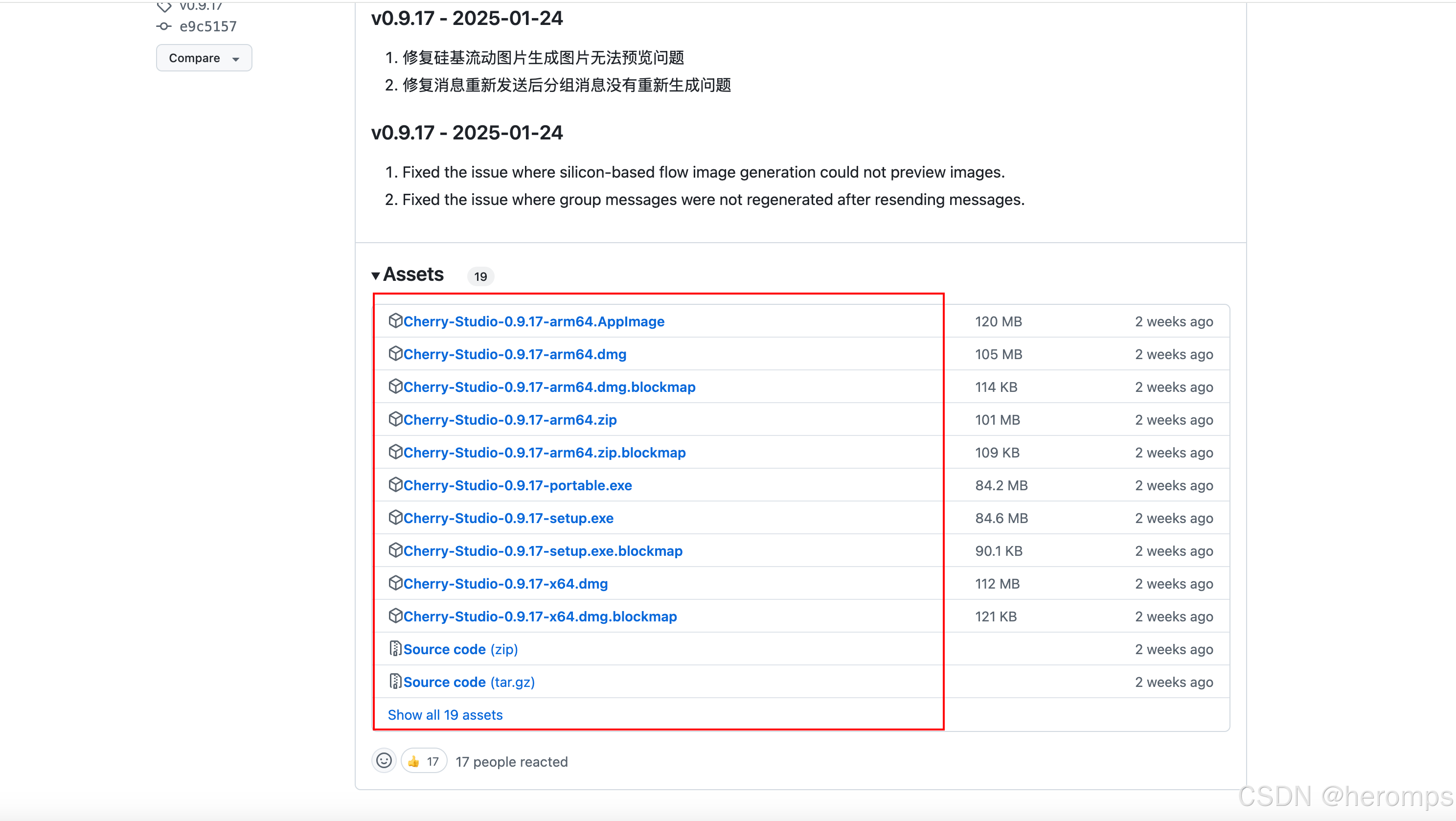Click package icon next to arm64.dmg file
This screenshot has width=1456, height=821.
click(x=395, y=353)
